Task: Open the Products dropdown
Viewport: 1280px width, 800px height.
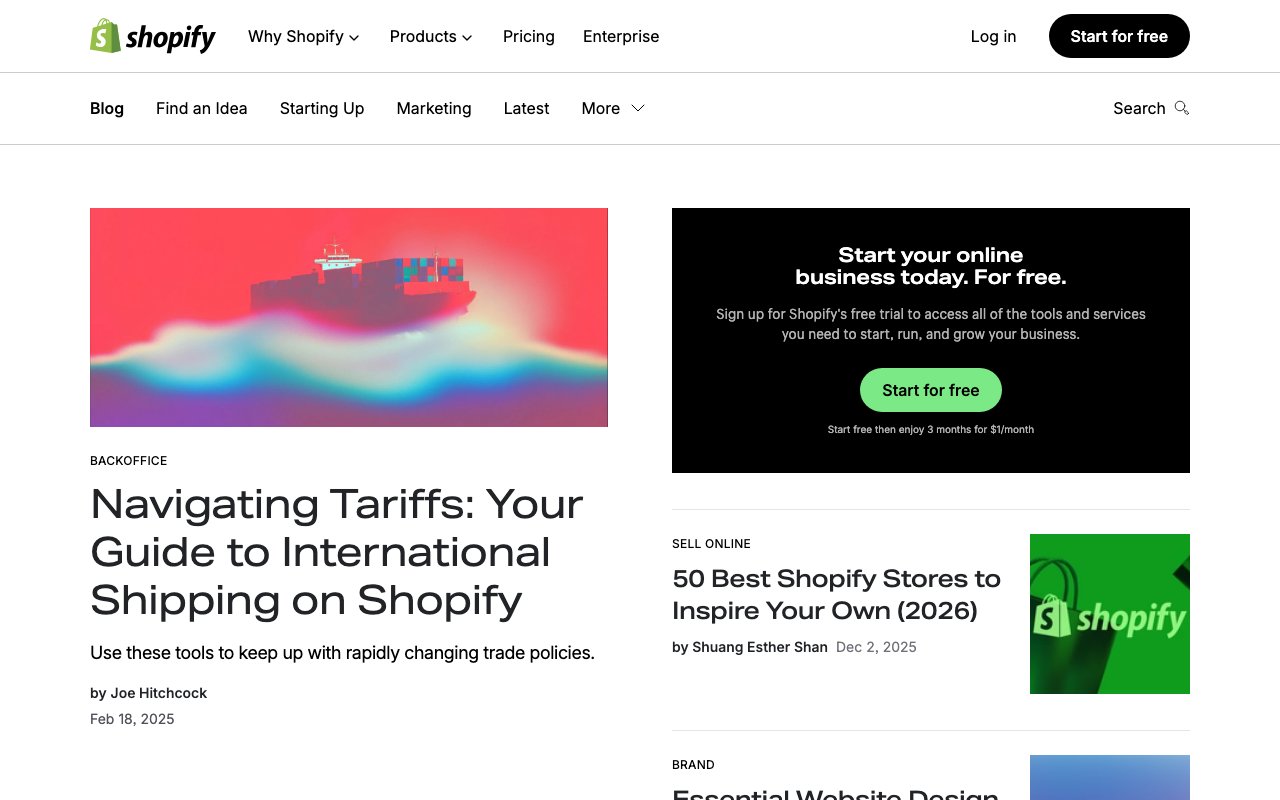Action: [431, 37]
